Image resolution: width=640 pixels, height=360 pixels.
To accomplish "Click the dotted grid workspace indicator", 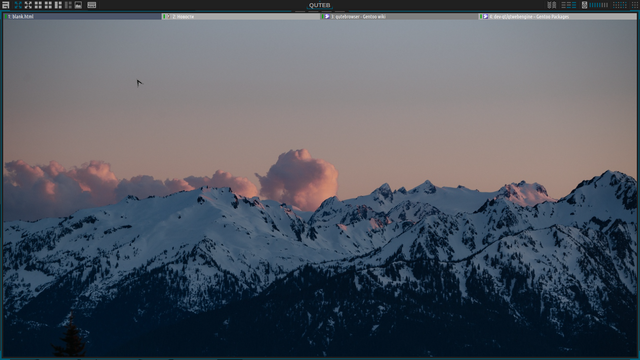I will coord(620,5).
